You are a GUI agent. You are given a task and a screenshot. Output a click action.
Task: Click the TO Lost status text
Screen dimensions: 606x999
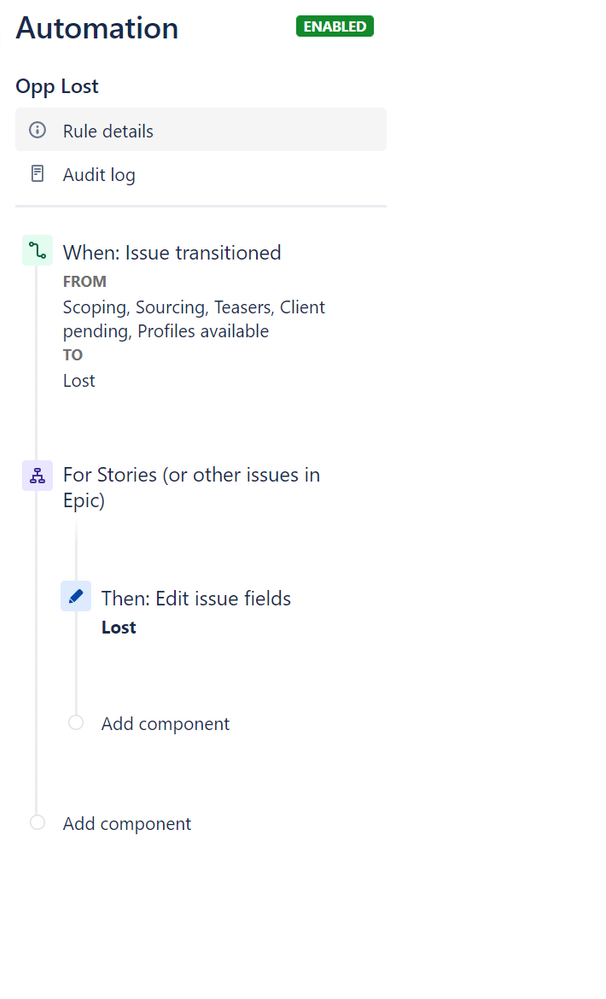point(79,381)
